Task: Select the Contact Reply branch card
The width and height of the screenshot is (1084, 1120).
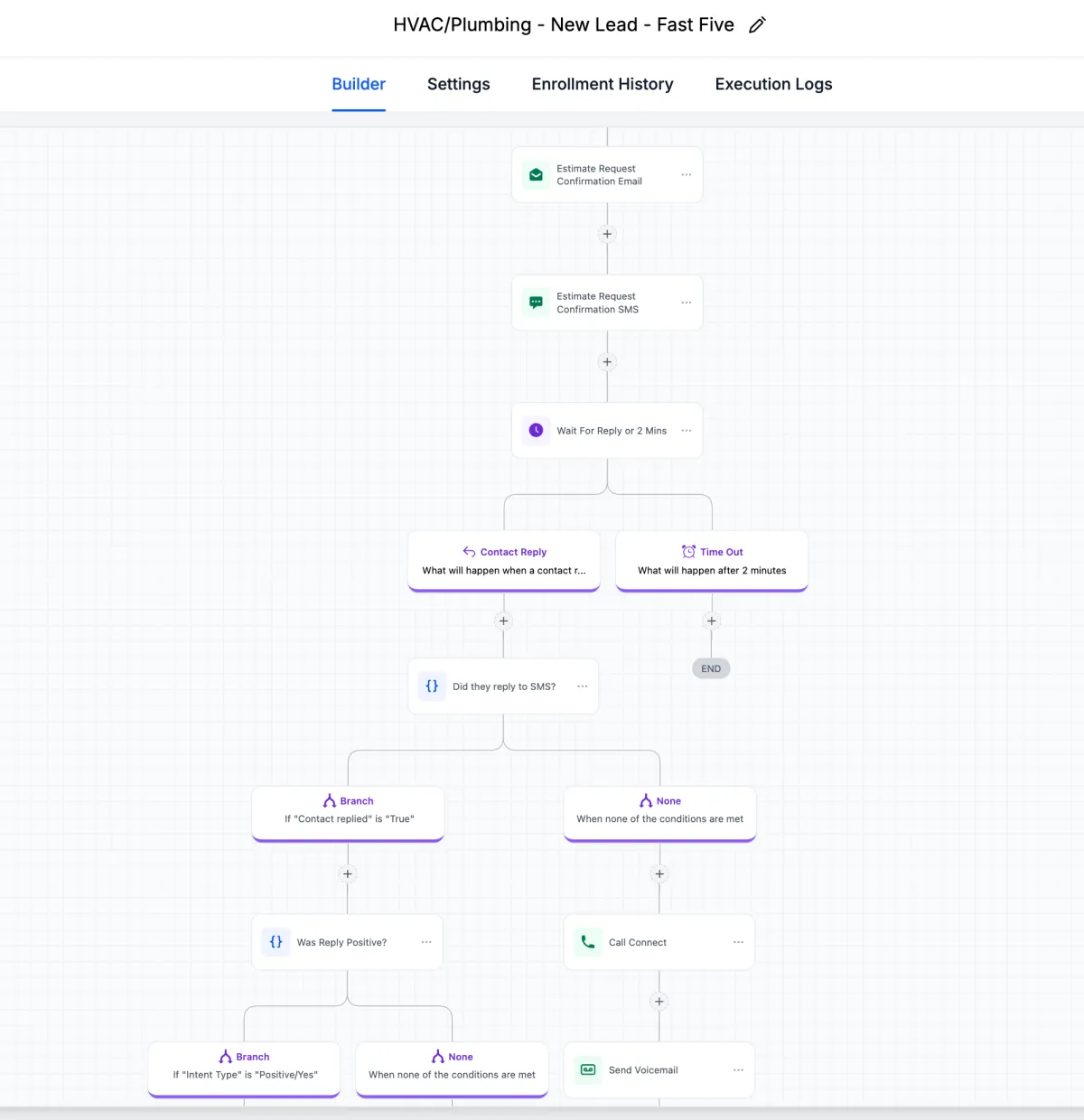Action: [x=504, y=561]
